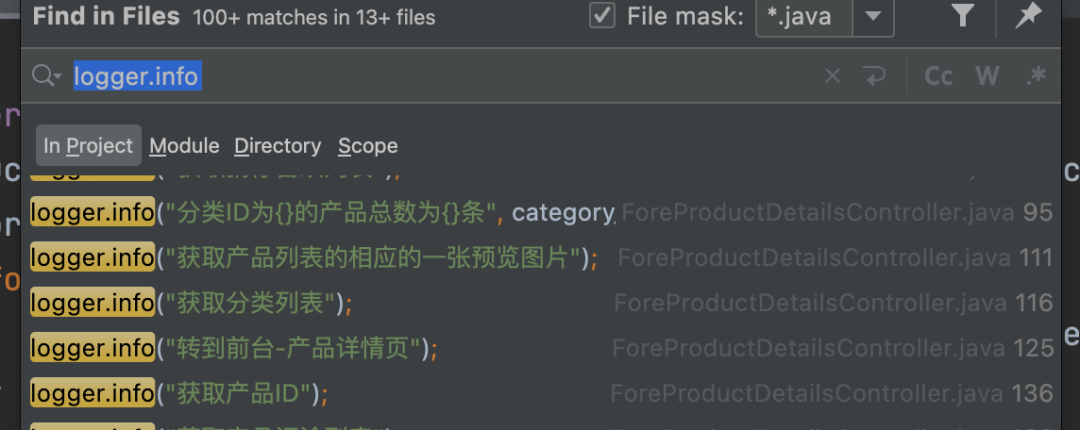
Task: Toggle Words (W) match option
Action: (x=987, y=76)
